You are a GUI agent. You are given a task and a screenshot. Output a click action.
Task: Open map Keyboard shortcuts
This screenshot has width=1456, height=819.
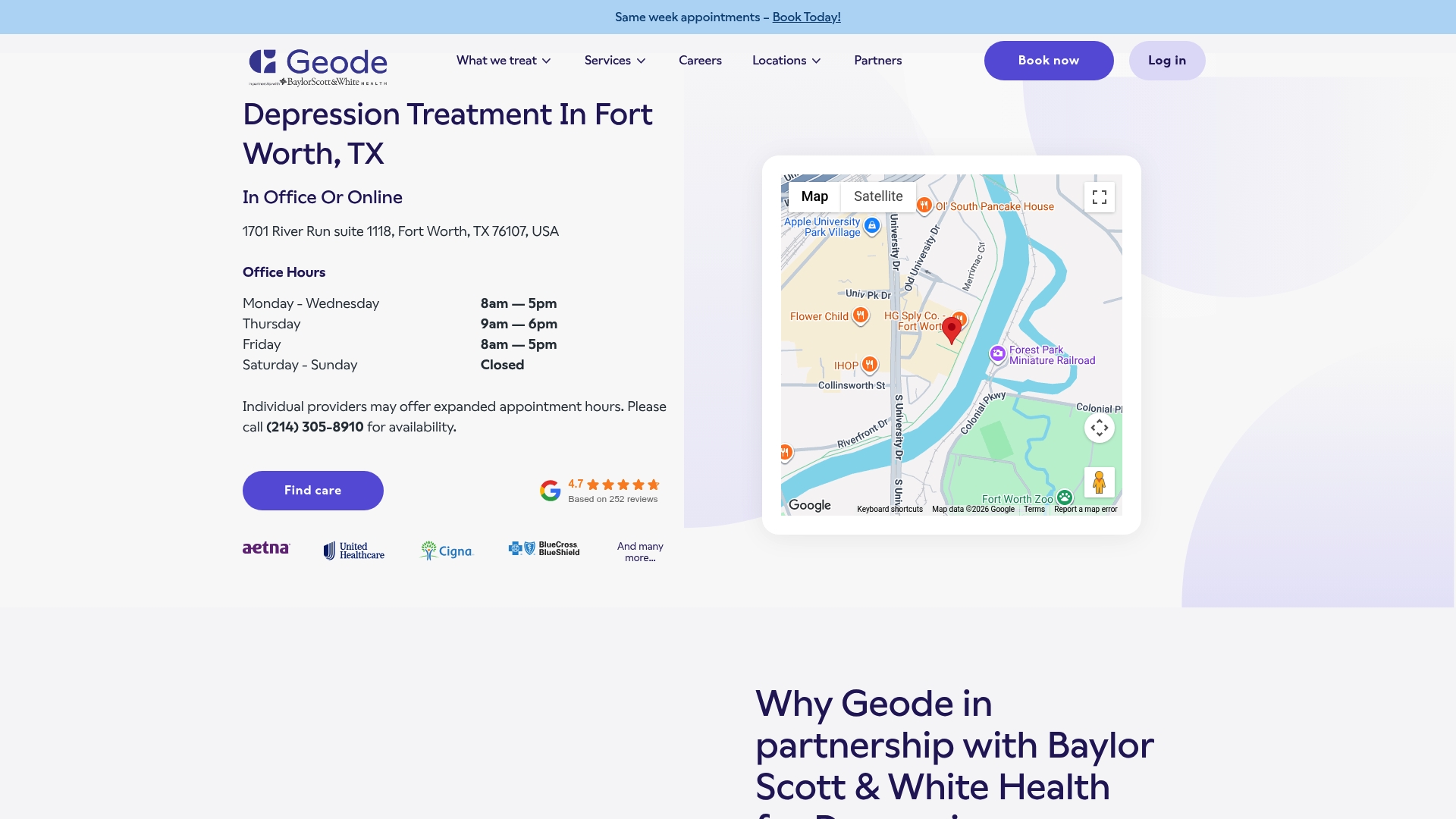pos(890,510)
